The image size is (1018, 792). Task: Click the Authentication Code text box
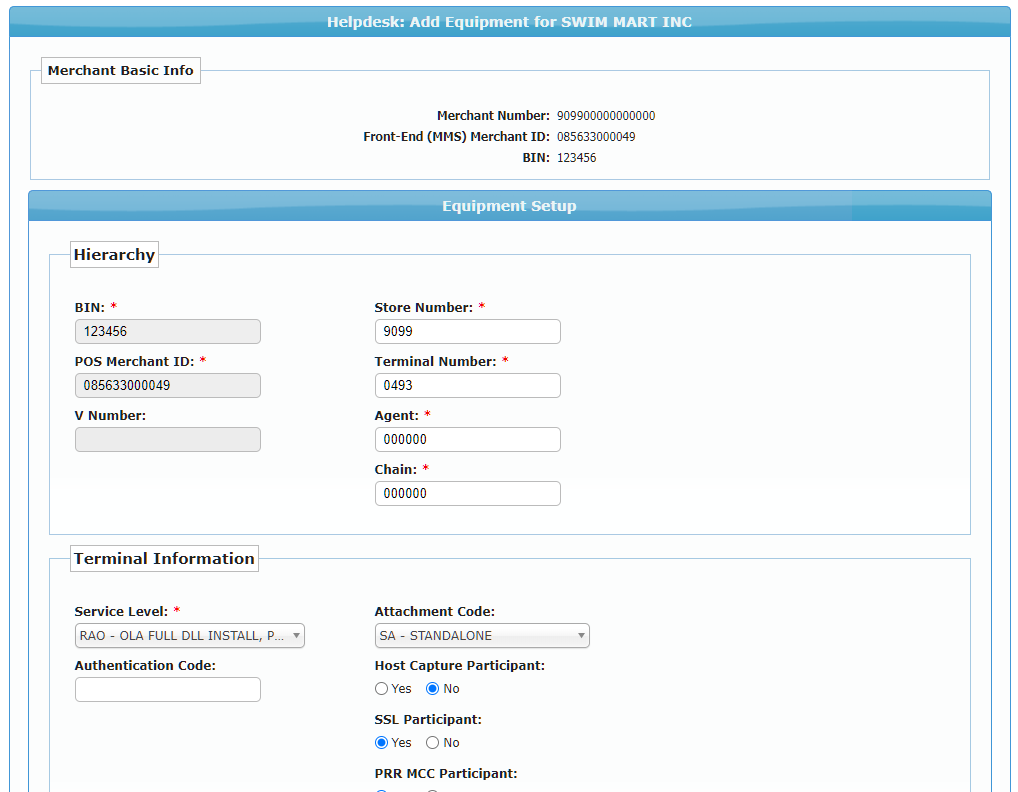(x=168, y=689)
